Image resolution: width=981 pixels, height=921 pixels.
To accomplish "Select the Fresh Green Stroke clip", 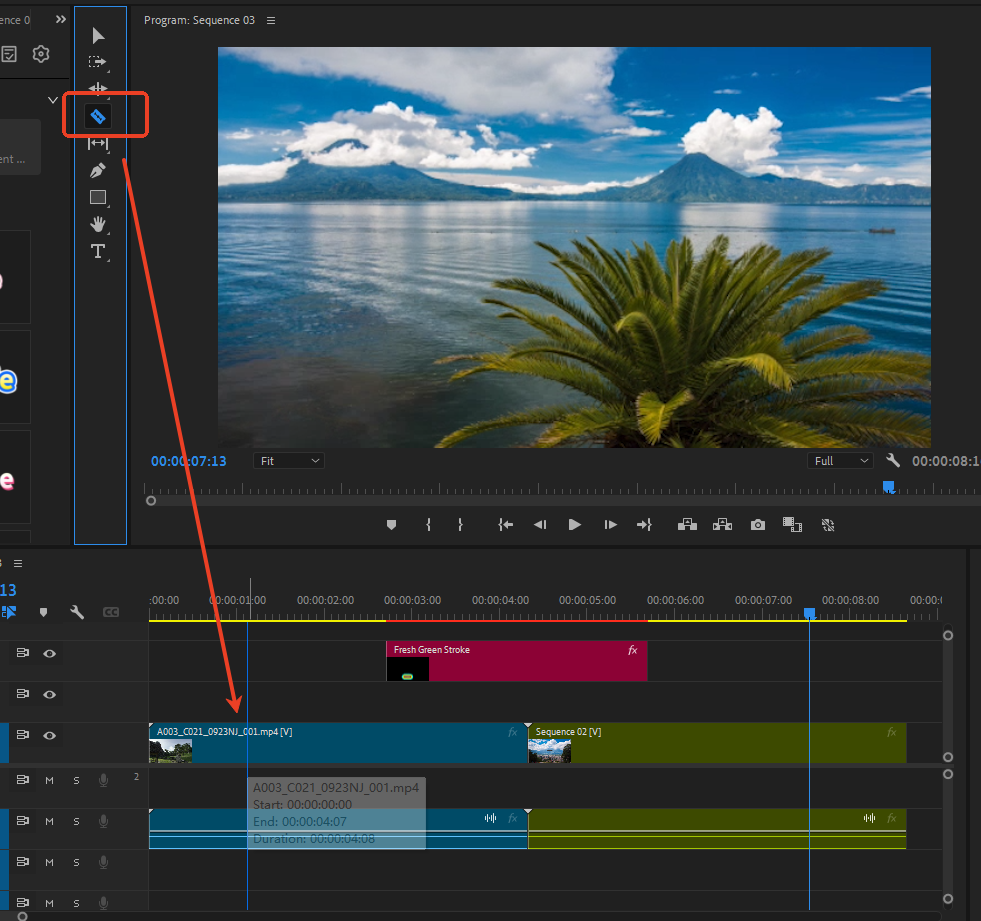I will [516, 660].
